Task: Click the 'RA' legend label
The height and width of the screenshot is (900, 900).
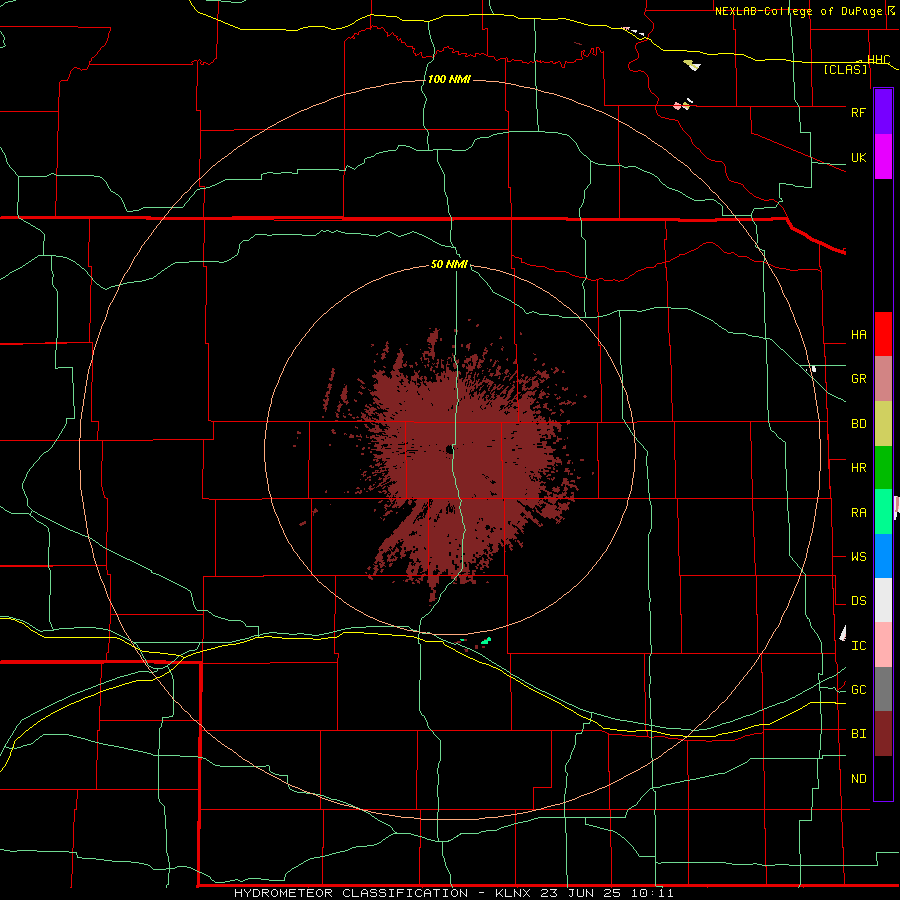Action: [x=858, y=513]
